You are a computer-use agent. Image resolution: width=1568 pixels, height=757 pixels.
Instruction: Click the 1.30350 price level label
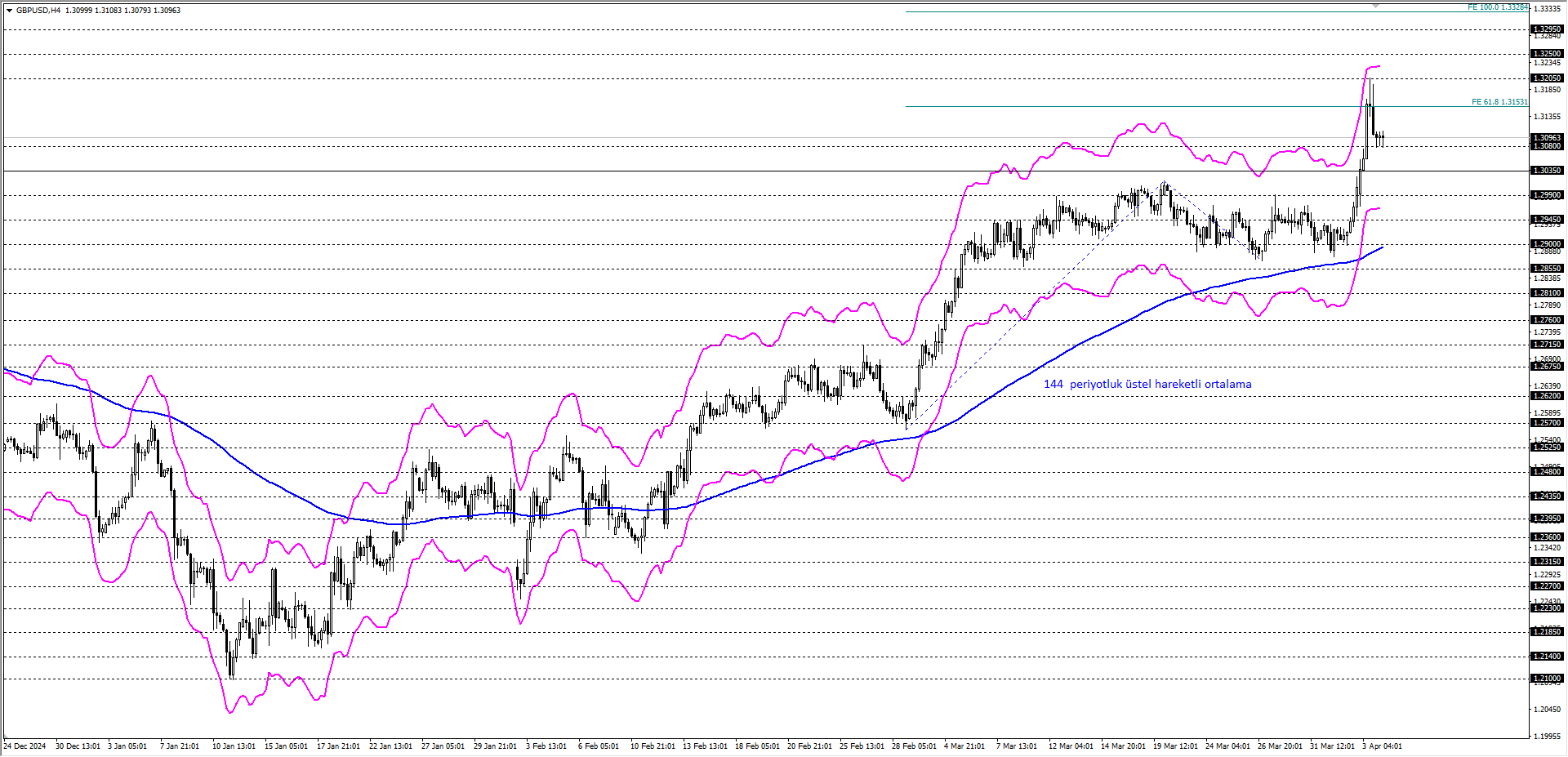1547,171
